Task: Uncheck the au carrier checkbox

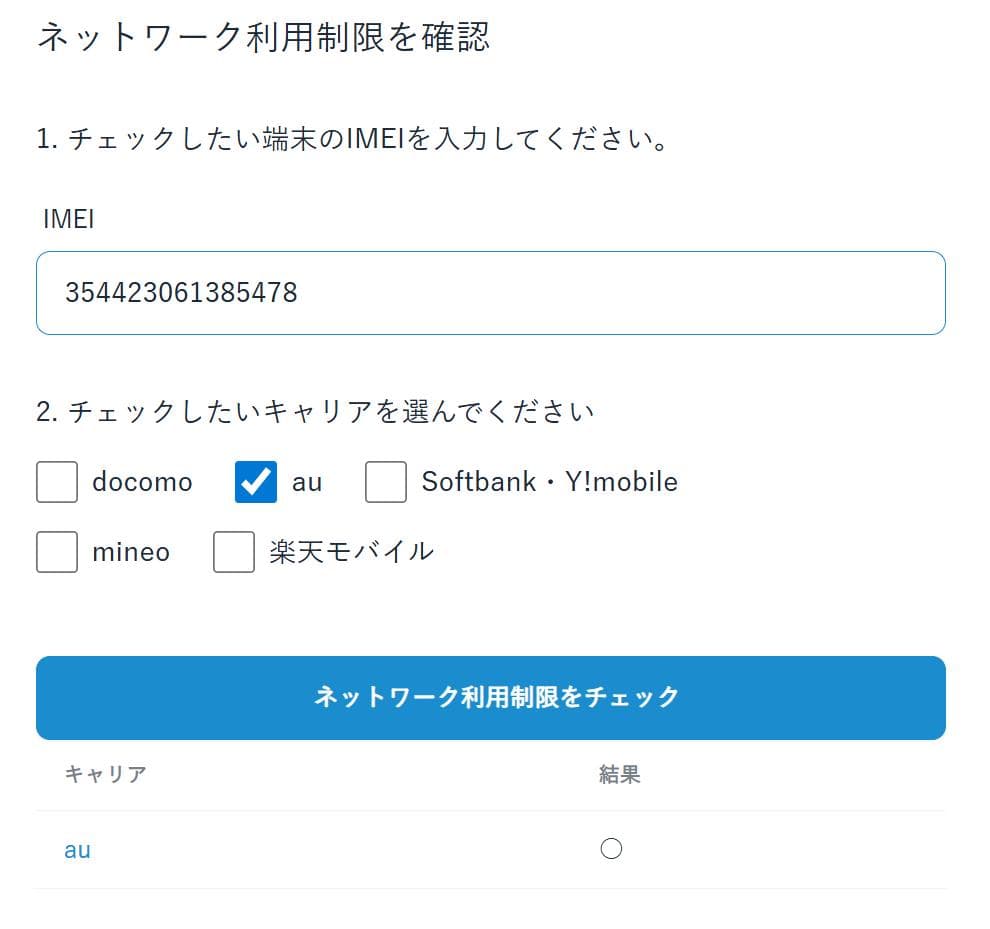Action: (255, 481)
